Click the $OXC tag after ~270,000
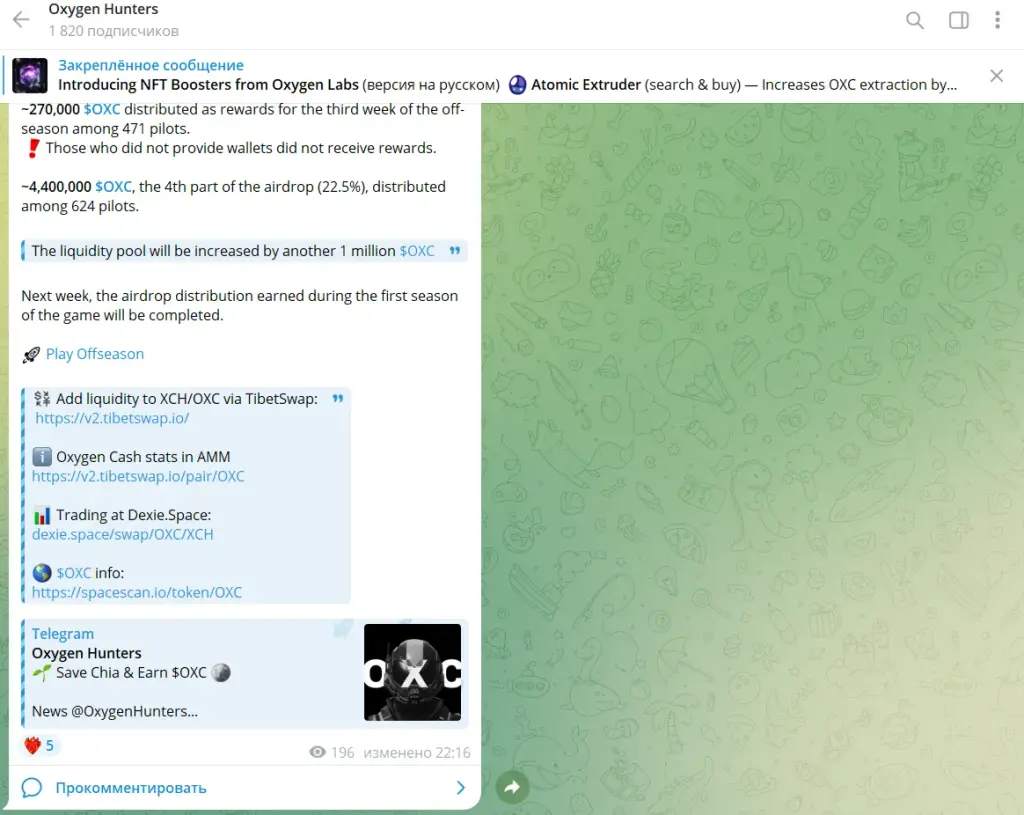 (x=102, y=109)
